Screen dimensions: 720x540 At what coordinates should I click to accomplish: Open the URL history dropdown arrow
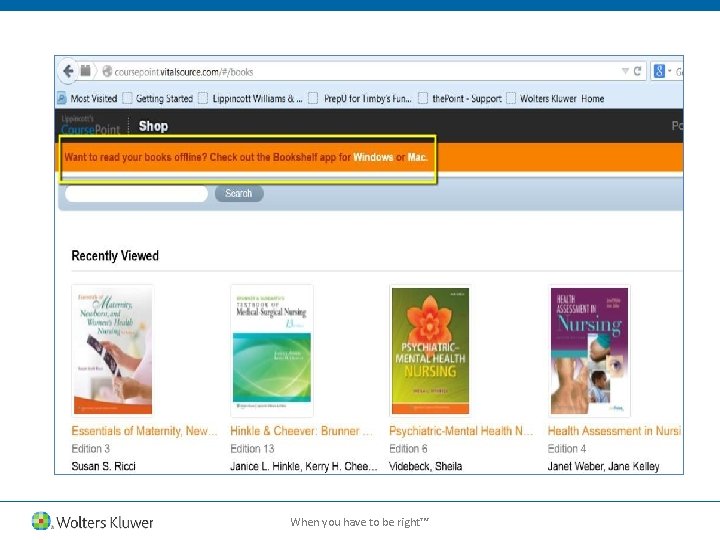625,71
